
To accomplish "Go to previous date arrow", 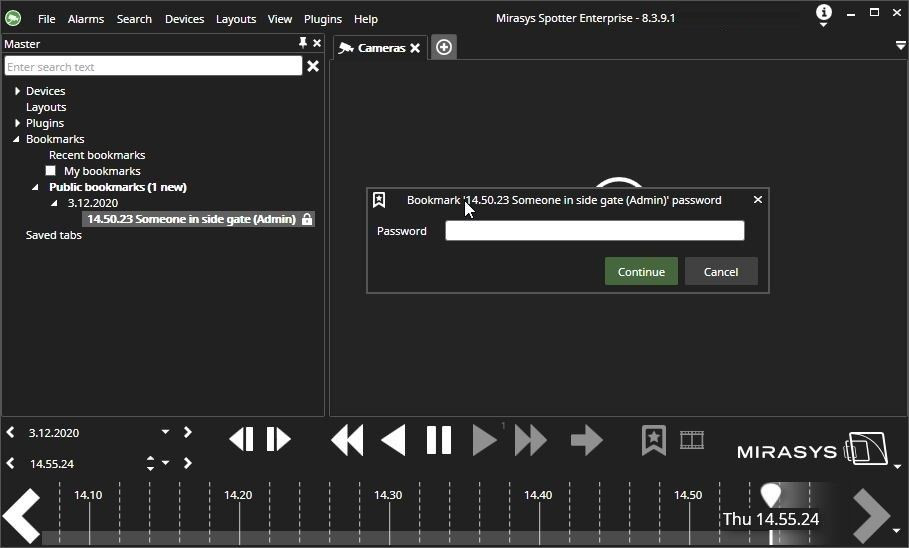I will [x=10, y=432].
